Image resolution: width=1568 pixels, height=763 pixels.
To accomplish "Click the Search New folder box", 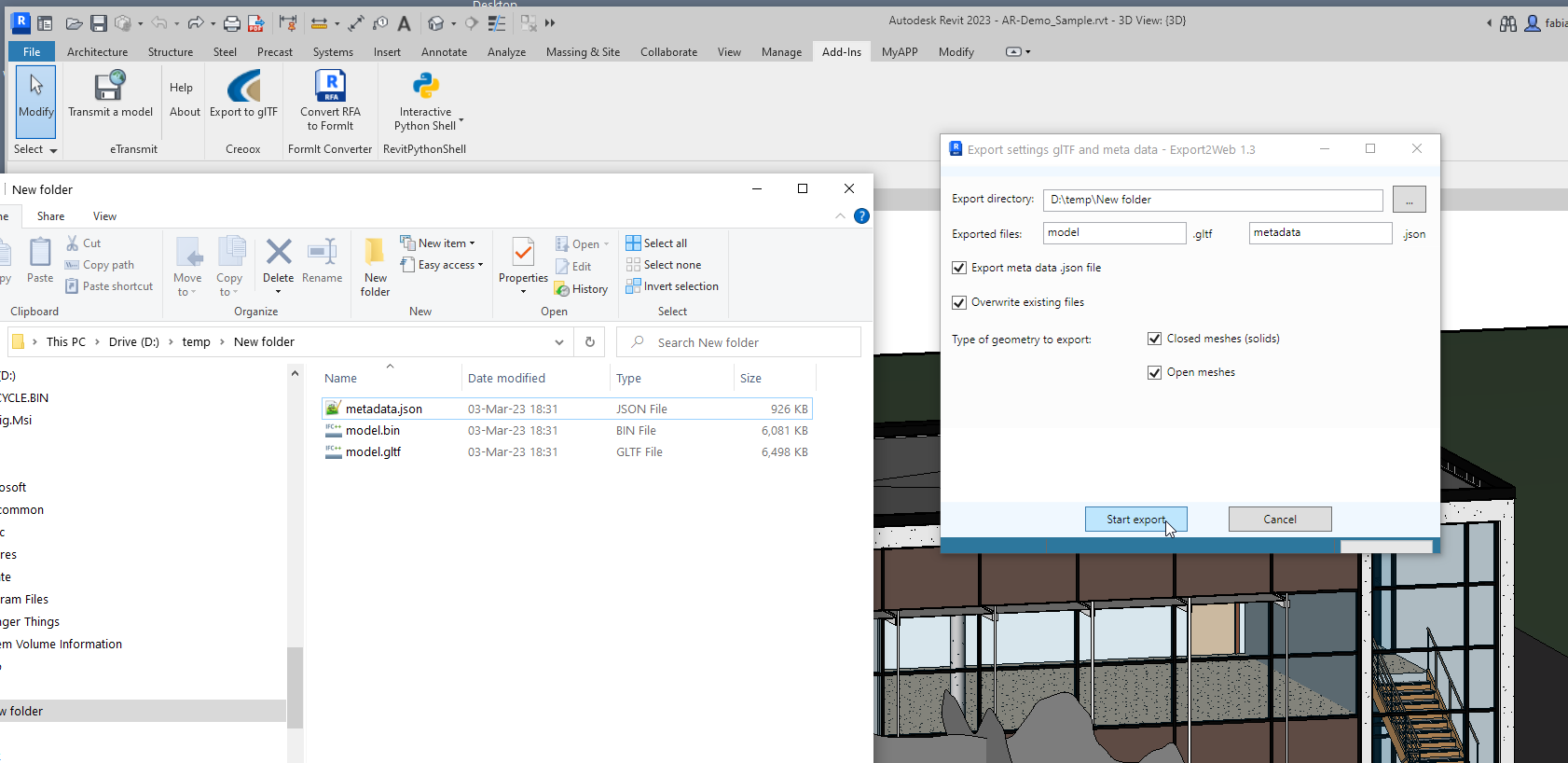I will 738,342.
